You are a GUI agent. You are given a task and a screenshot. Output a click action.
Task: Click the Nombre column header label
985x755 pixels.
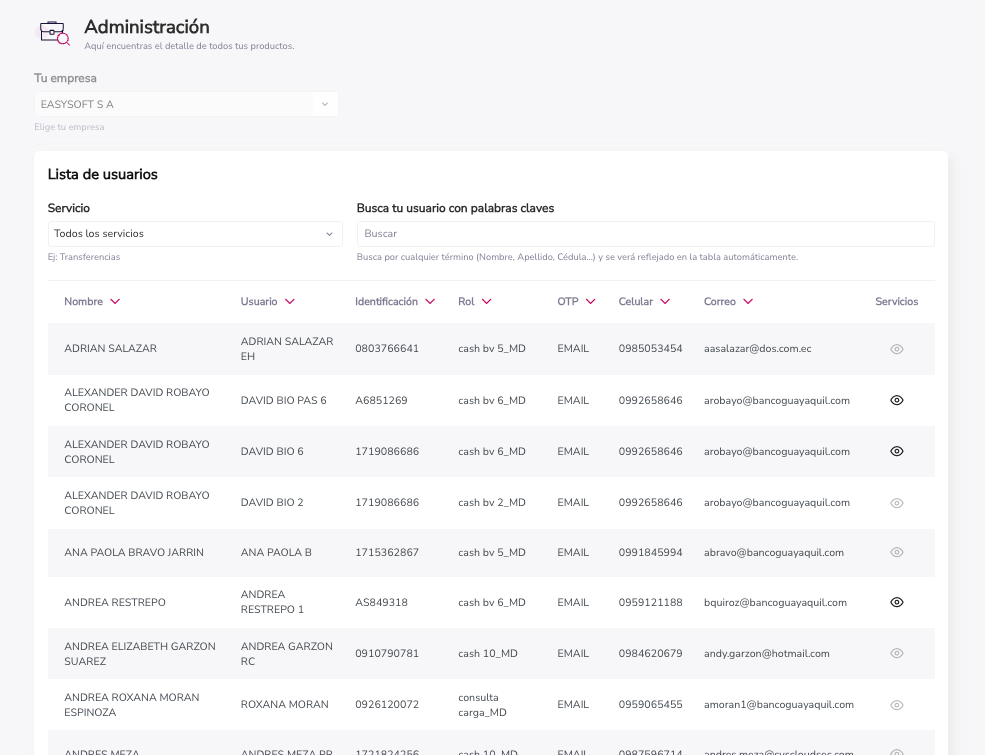click(x=83, y=302)
